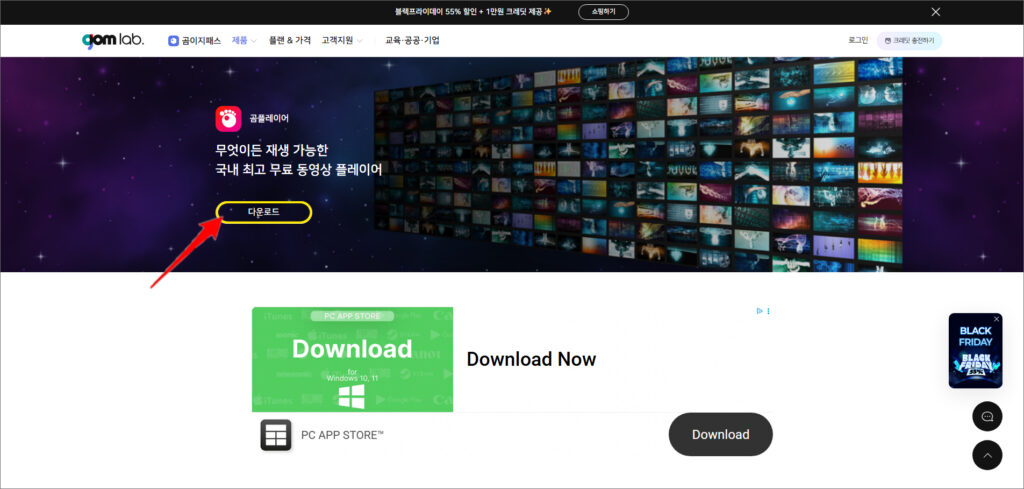The width and height of the screenshot is (1024, 489).
Task: Open the 플랜 & 가격 menu item
Action: [x=289, y=41]
